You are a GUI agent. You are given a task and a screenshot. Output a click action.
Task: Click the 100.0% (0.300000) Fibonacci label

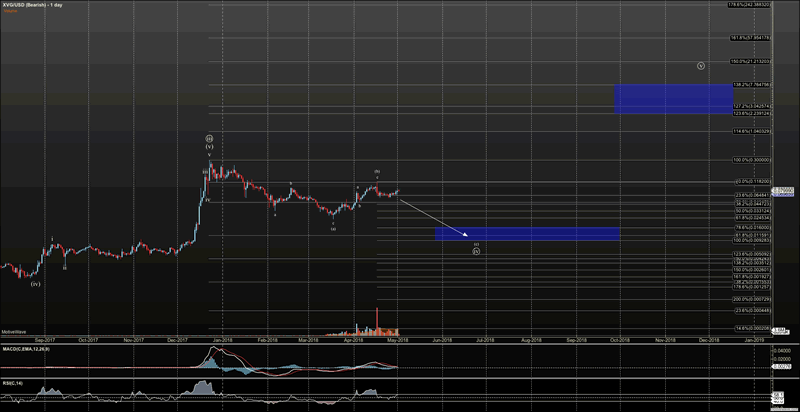[x=751, y=160]
